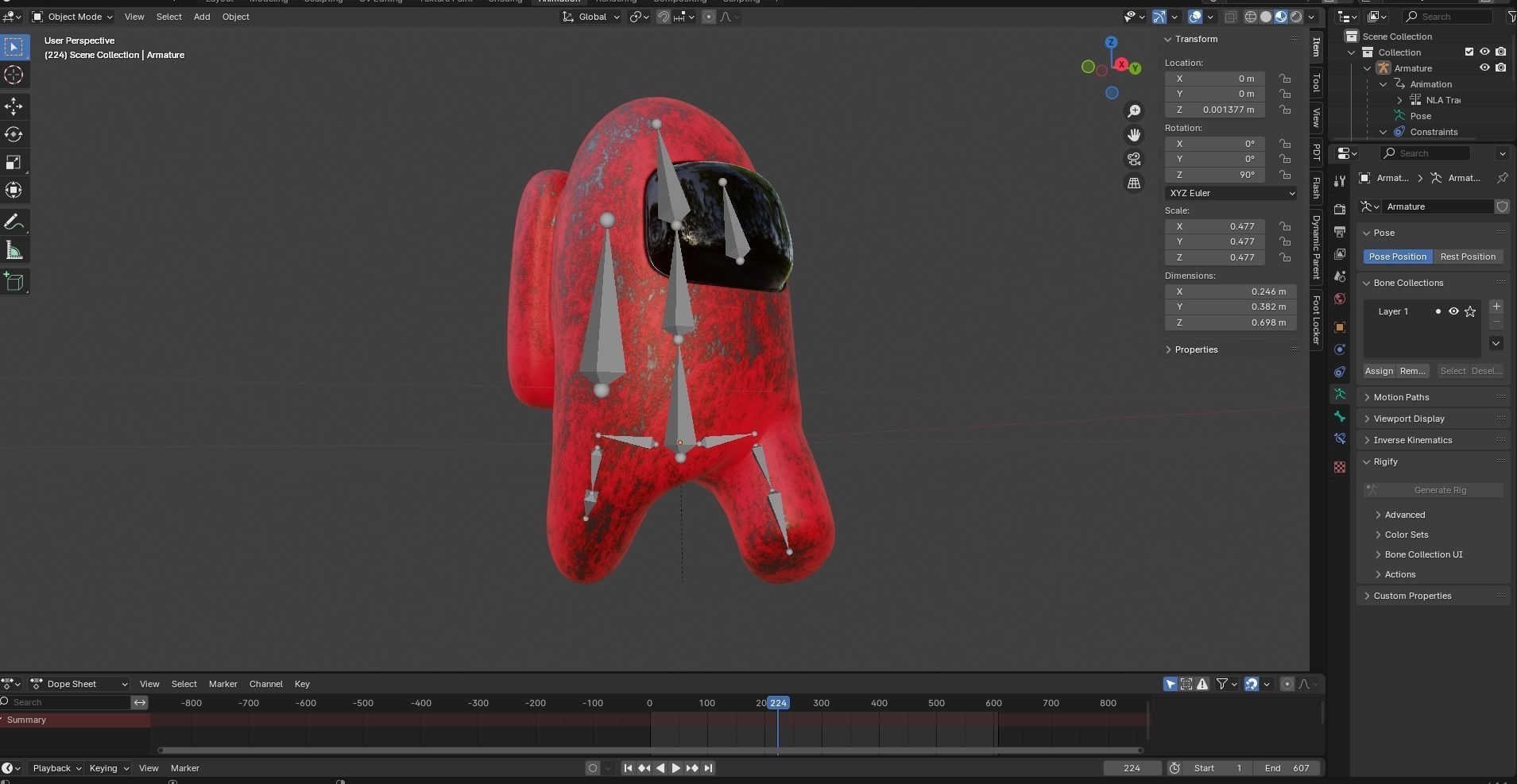
Task: Click the frame 224 playhead marker
Action: coord(778,703)
